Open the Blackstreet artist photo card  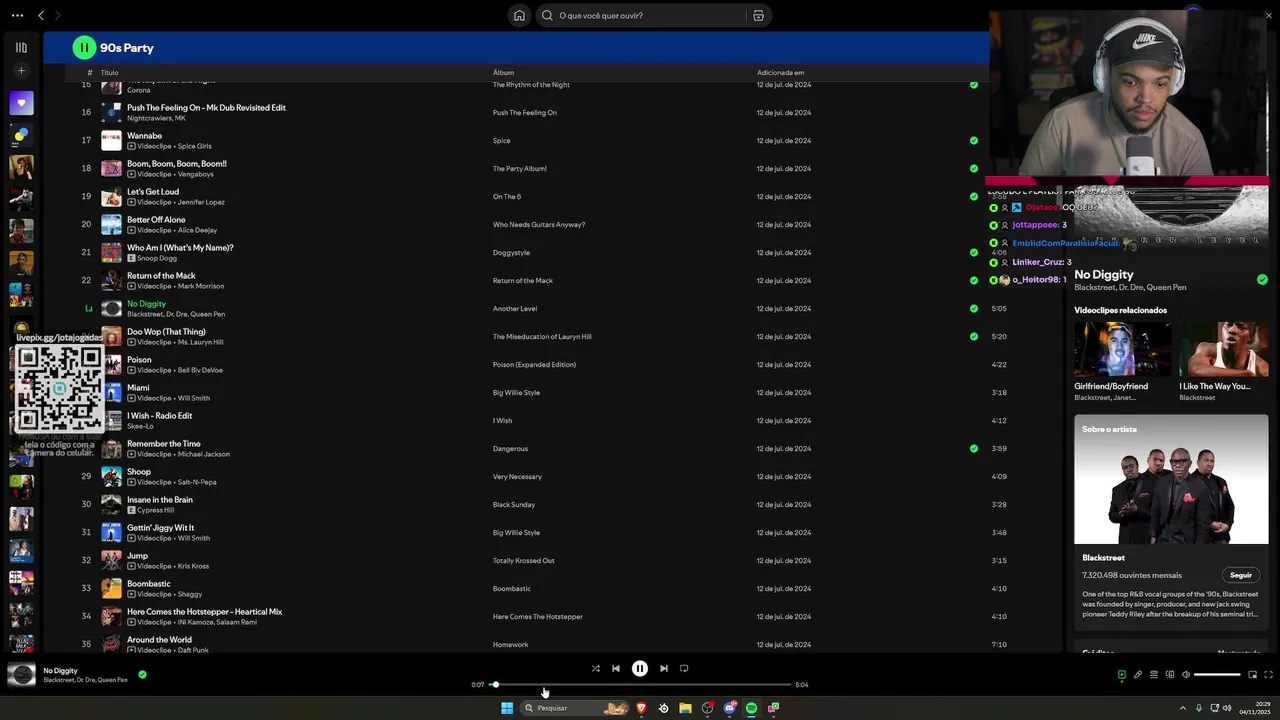point(1171,479)
